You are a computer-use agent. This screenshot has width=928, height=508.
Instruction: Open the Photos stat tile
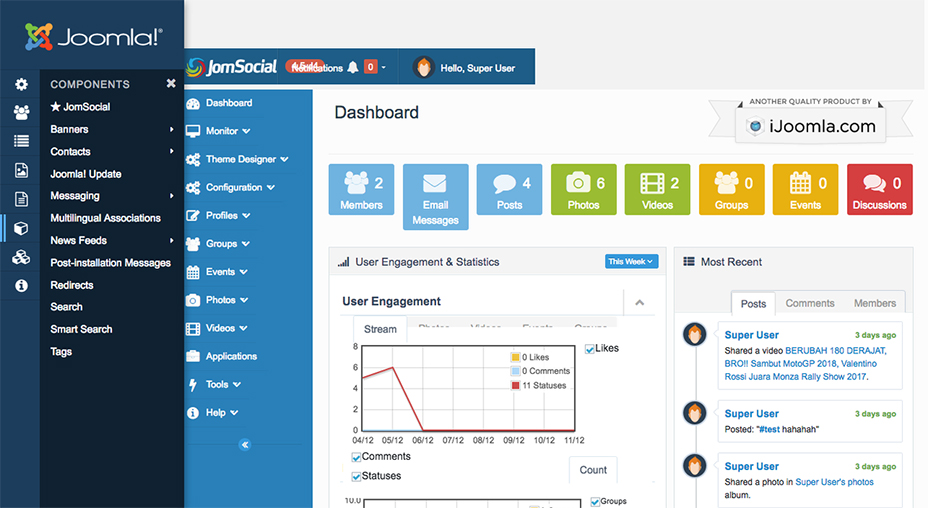[x=584, y=189]
